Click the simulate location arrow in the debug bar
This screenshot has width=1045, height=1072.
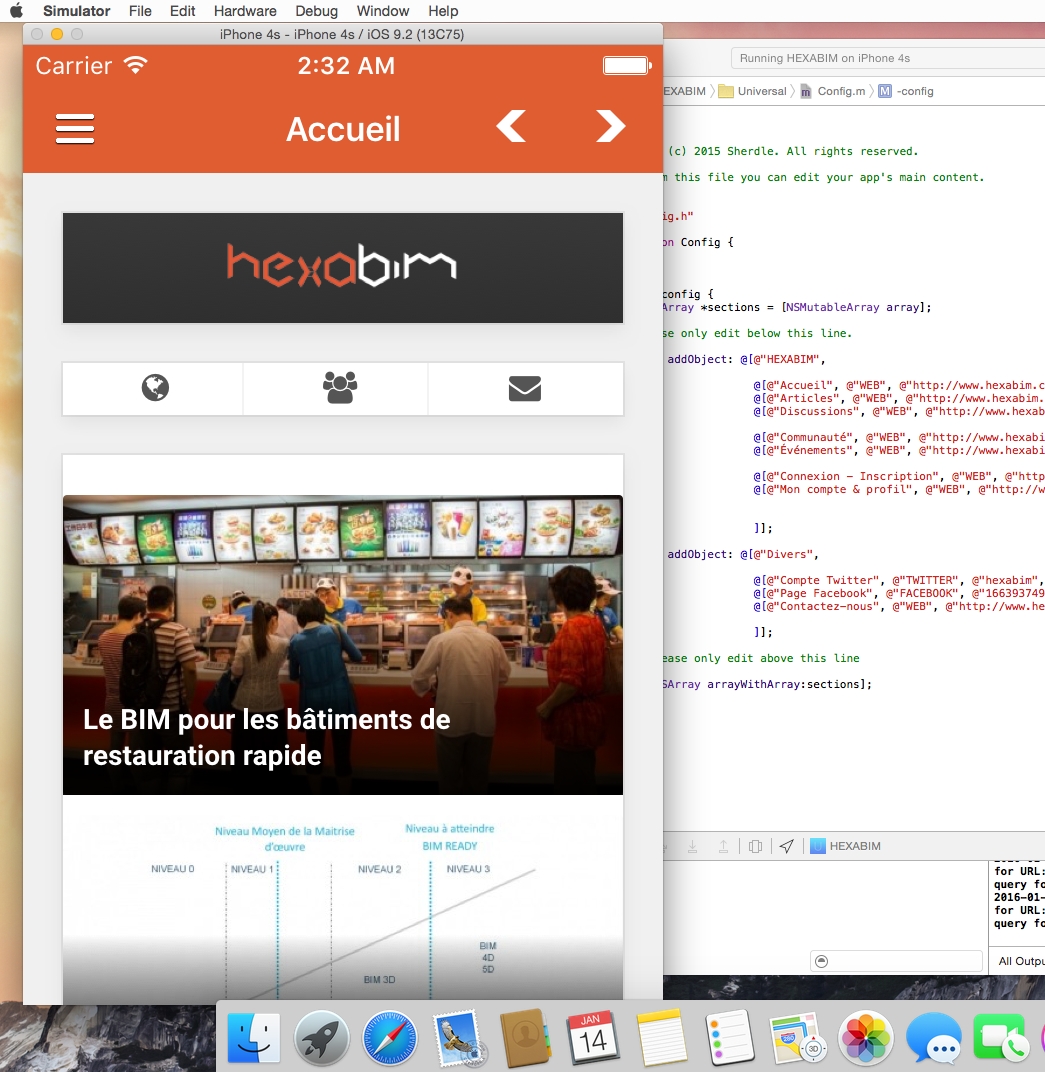pos(787,846)
